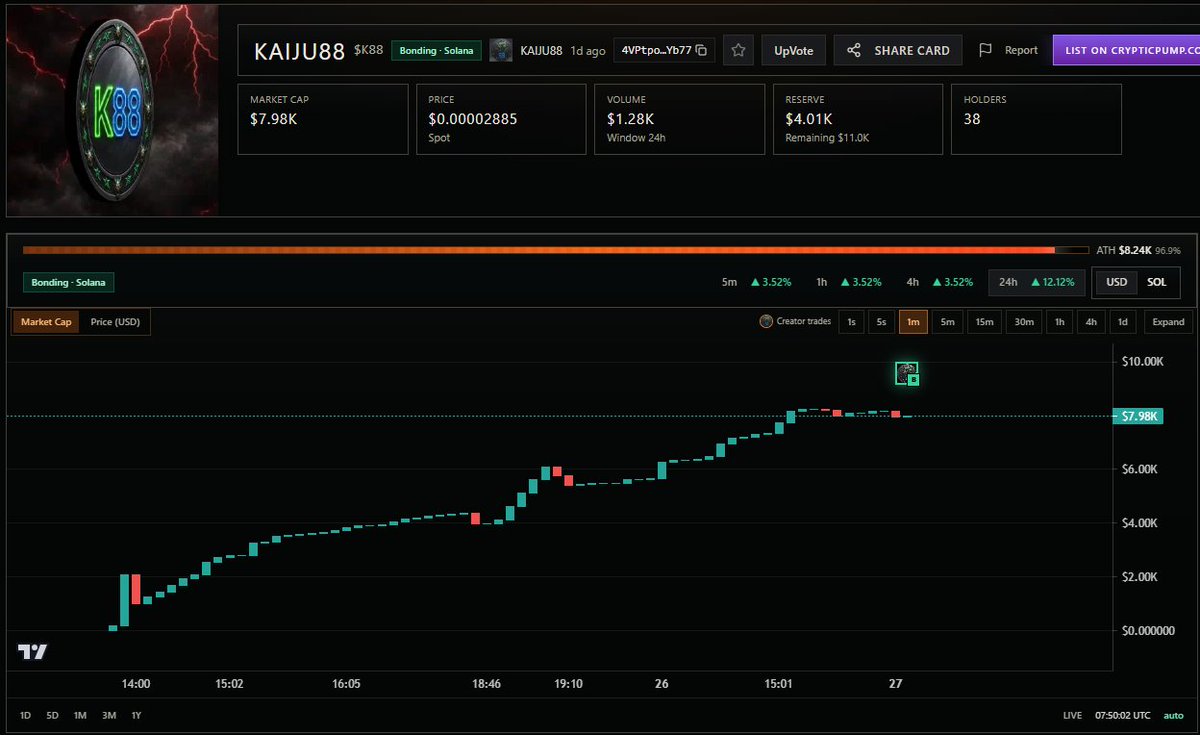The height and width of the screenshot is (735, 1200).
Task: Set chart range to 1D
Action: pyautogui.click(x=26, y=716)
